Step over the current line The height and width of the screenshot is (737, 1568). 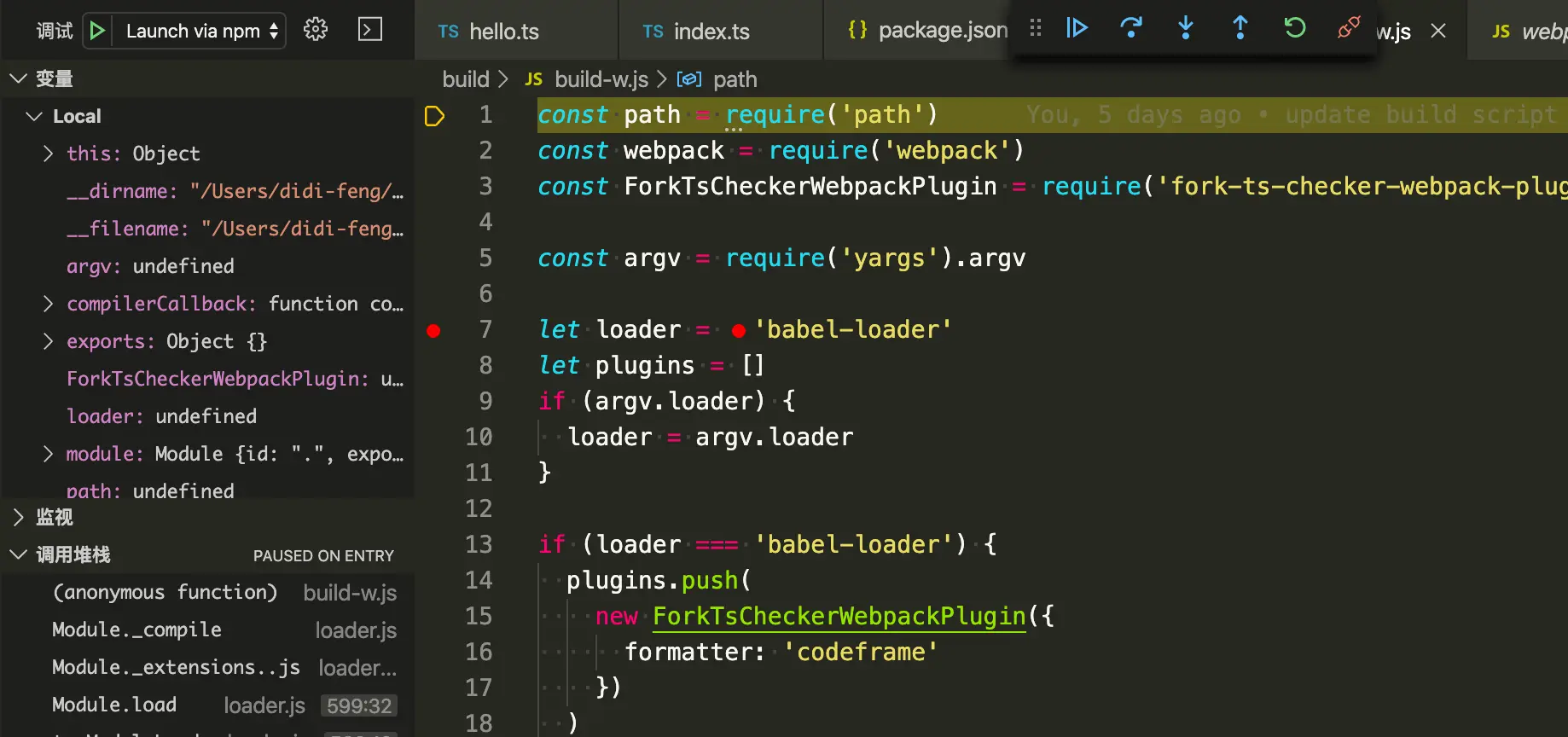[x=1131, y=28]
